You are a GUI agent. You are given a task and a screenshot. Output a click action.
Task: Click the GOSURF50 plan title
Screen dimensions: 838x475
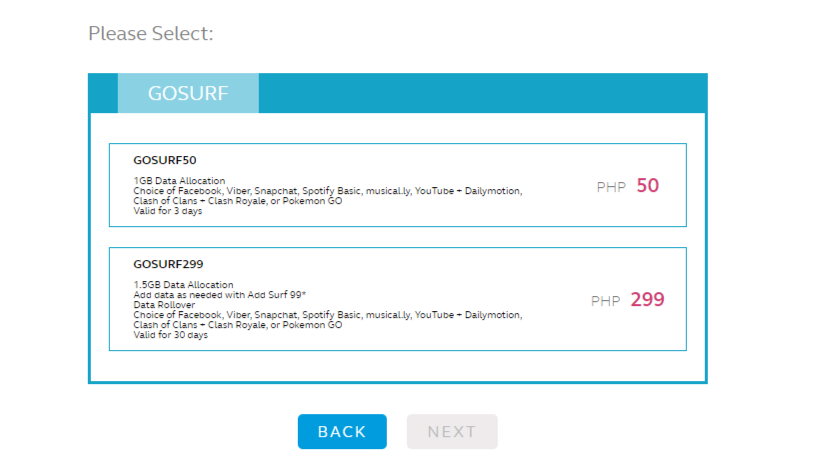coord(165,160)
